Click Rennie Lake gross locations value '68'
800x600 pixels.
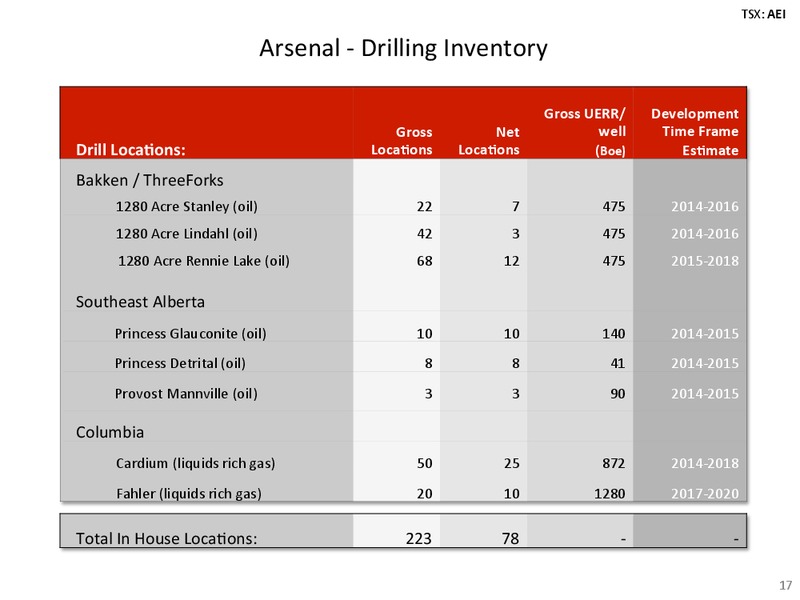[424, 261]
